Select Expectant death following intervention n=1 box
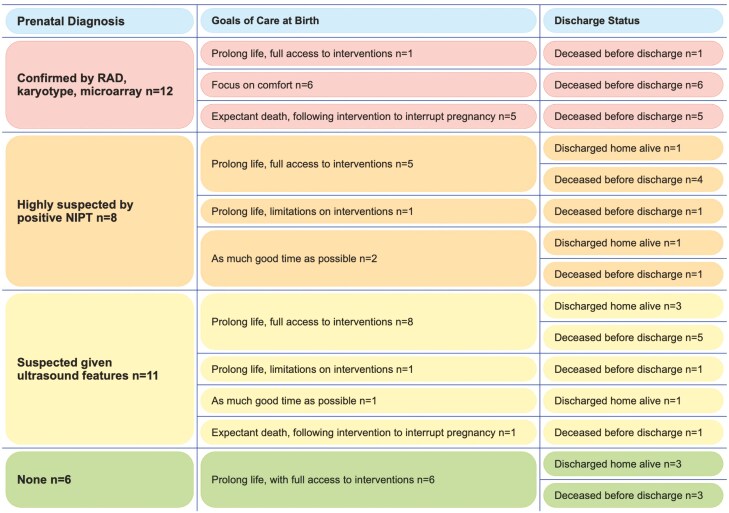Viewport: 729px width, 513px height. pos(367,432)
